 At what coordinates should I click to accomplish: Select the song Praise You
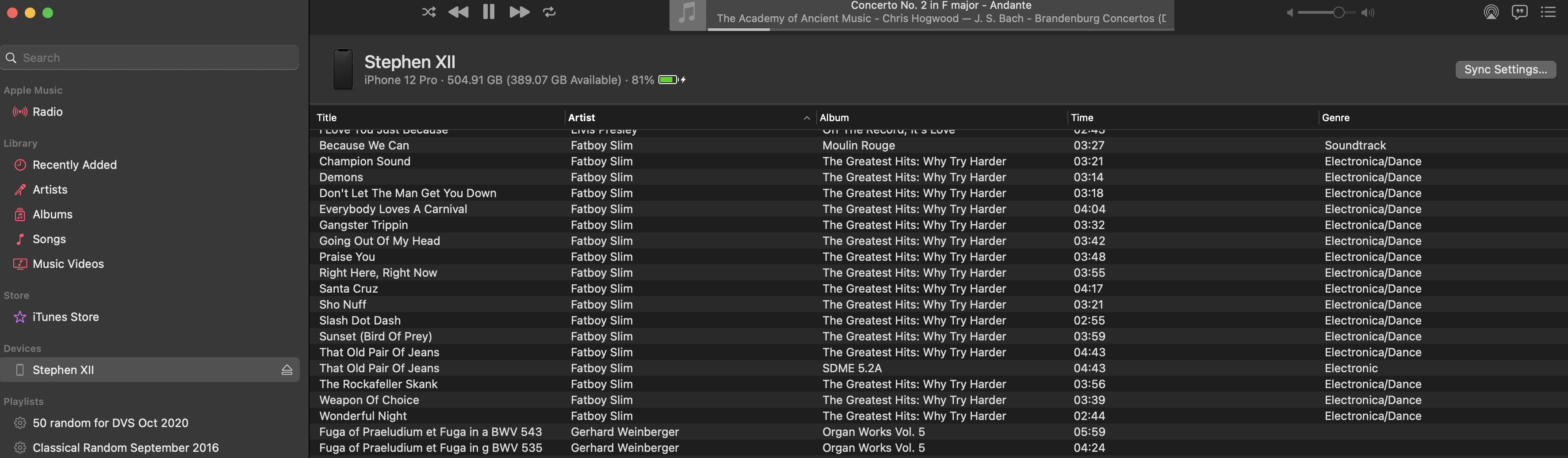(x=347, y=257)
